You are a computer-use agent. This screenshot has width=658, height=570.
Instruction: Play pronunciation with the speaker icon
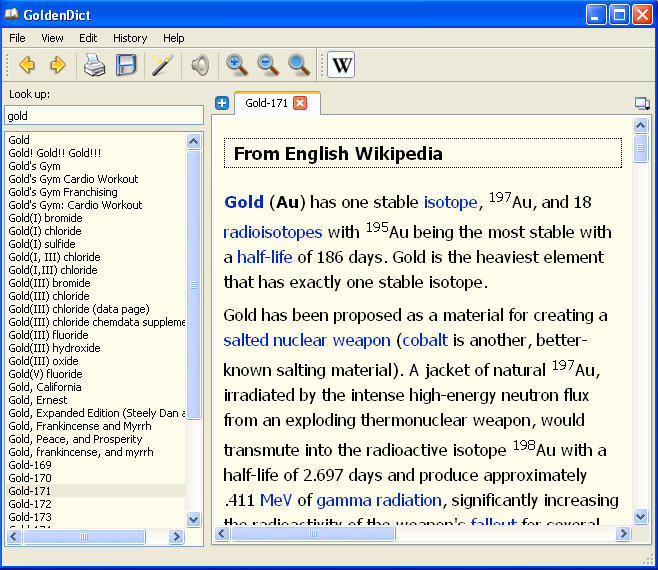pyautogui.click(x=200, y=65)
